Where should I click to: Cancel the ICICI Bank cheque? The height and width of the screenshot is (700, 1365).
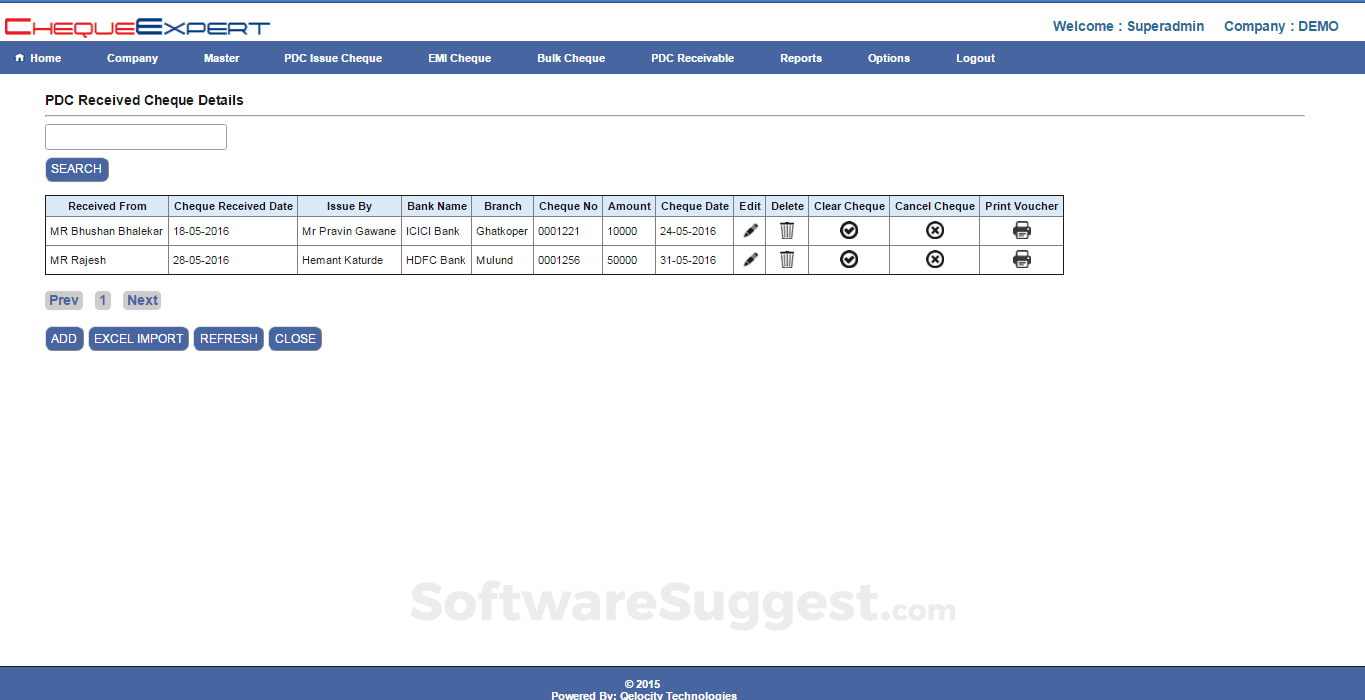[933, 230]
